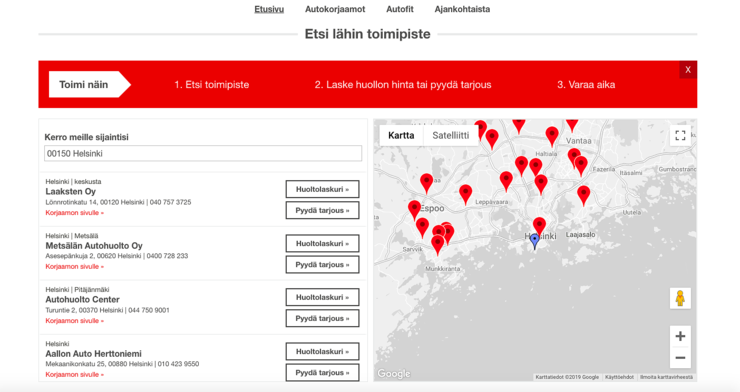740x392 pixels.
Task: Click the Google logo on map
Action: (x=394, y=374)
